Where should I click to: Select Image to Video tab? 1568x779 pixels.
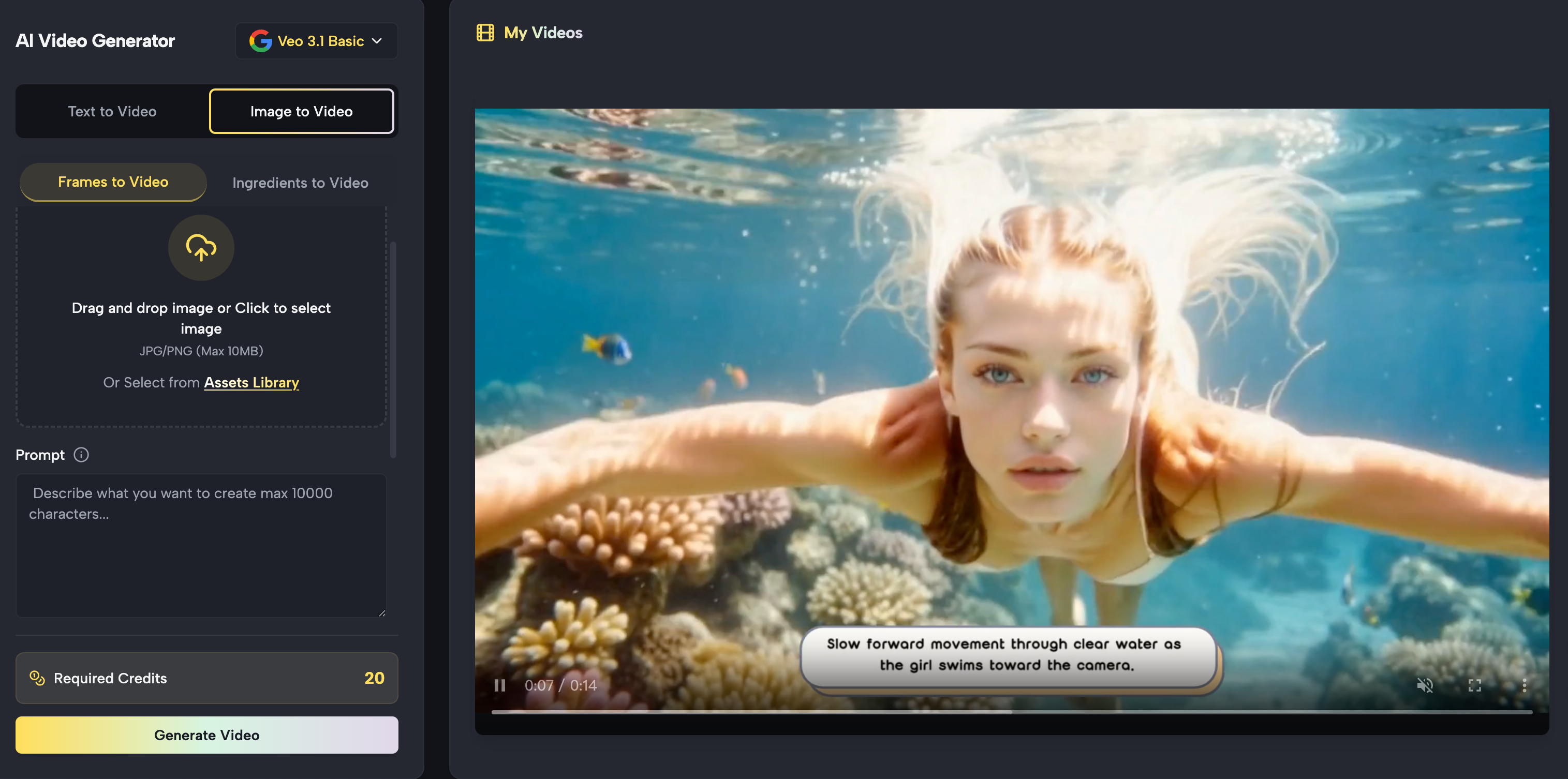(301, 111)
